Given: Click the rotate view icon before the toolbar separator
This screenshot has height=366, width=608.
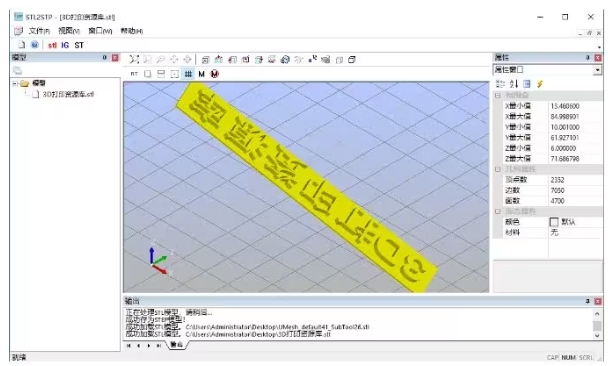Looking at the screenshot, I should [187, 59].
